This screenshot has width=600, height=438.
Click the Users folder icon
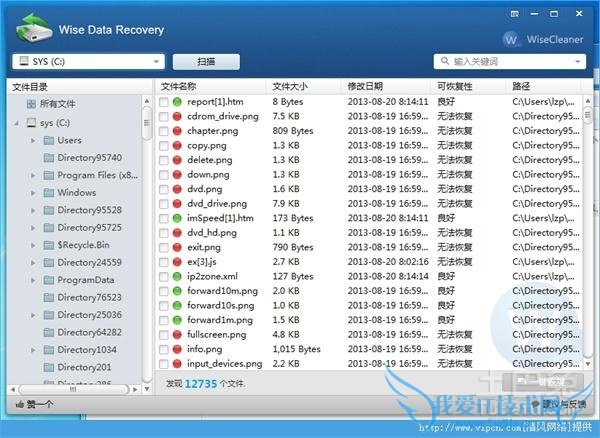[x=49, y=140]
